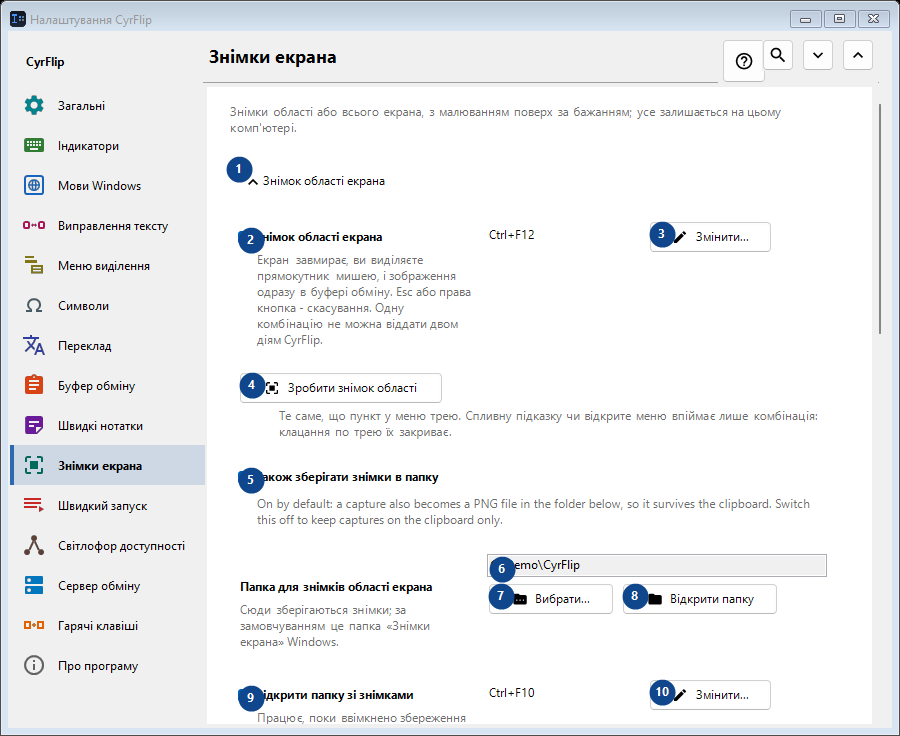Open the Швидкий запуск launch icon
Image resolution: width=900 pixels, height=736 pixels.
[x=34, y=505]
